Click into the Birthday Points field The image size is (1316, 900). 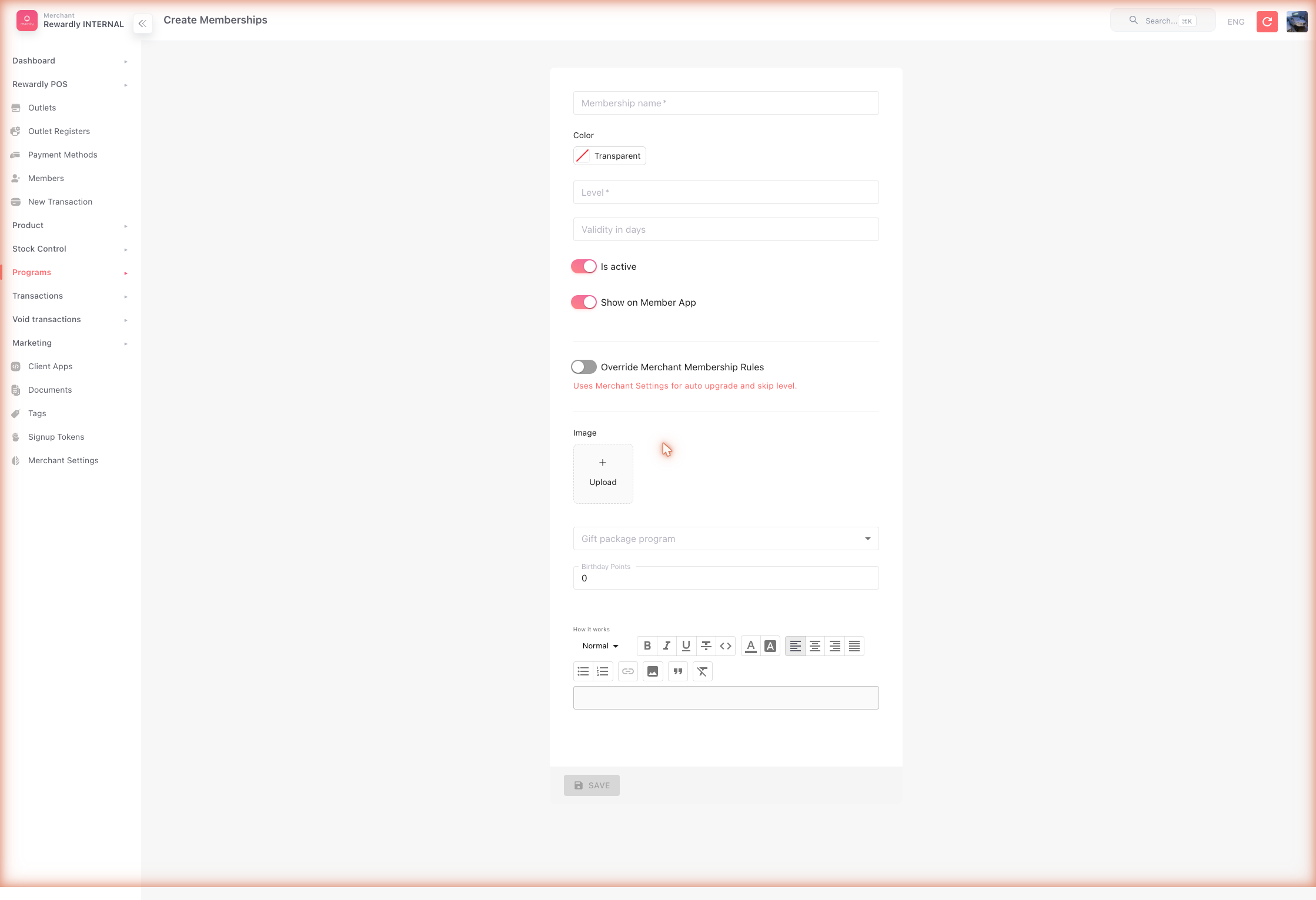pyautogui.click(x=726, y=578)
